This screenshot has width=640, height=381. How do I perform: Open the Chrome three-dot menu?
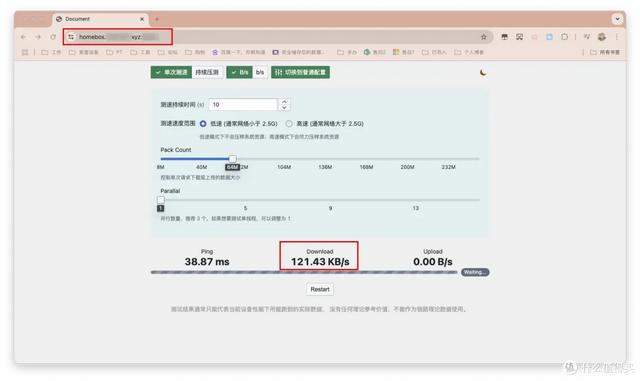point(617,37)
